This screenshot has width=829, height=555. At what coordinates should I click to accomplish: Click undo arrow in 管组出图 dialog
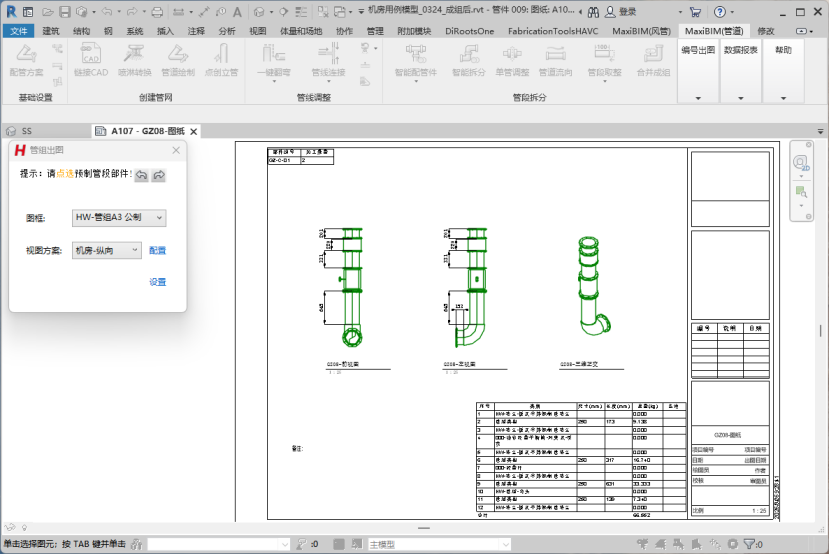[141, 175]
